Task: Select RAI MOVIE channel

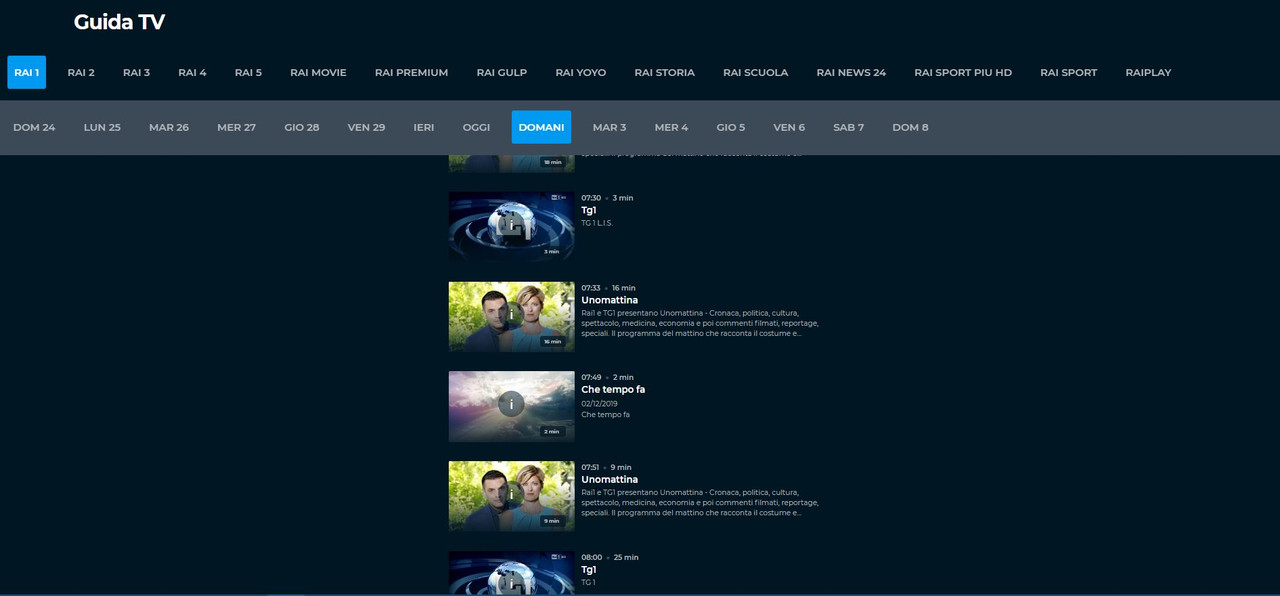Action: coord(318,72)
